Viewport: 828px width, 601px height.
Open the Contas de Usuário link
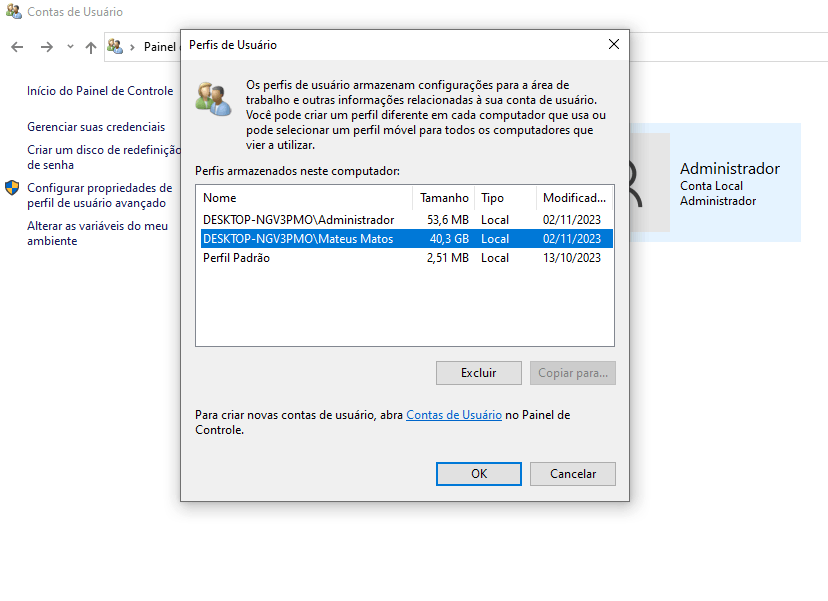point(453,414)
